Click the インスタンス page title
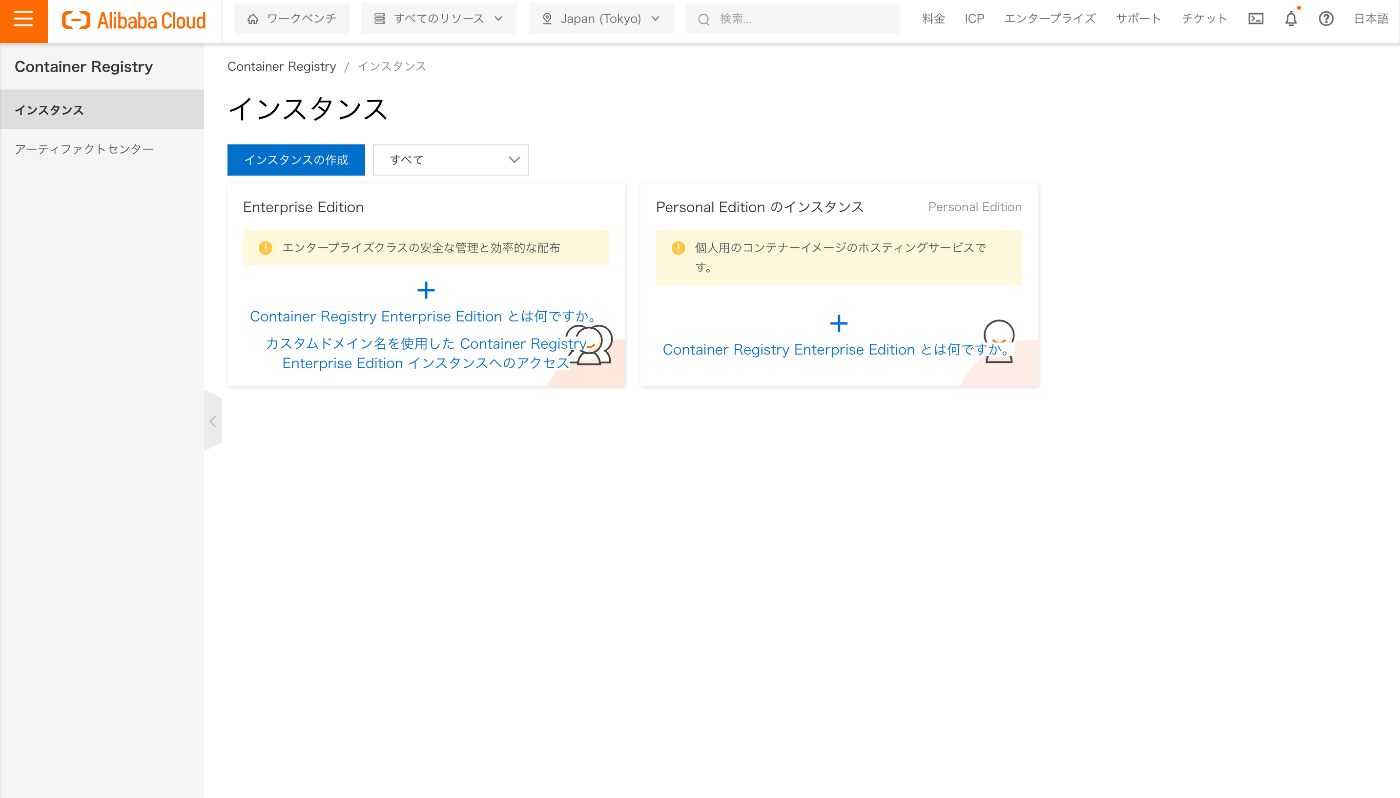The image size is (1400, 798). coord(308,109)
